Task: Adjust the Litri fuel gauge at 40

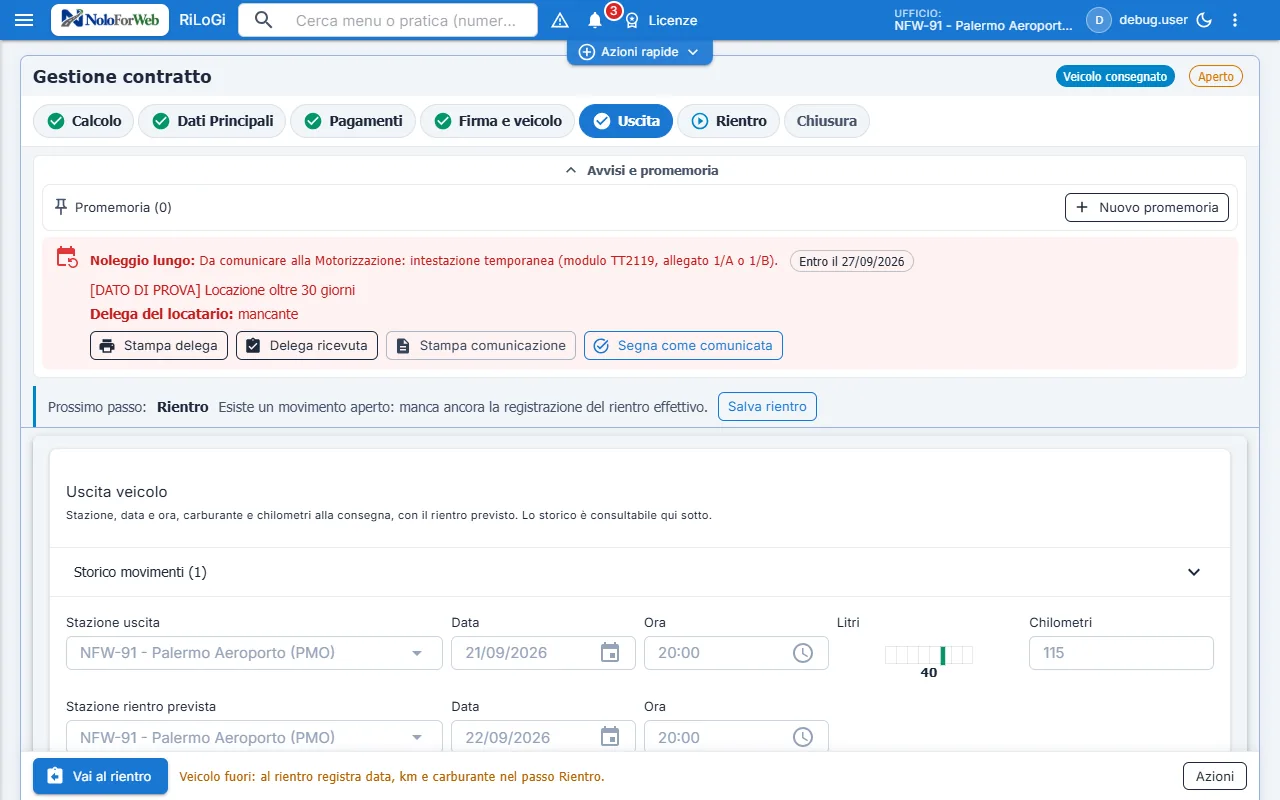Action: tap(929, 656)
